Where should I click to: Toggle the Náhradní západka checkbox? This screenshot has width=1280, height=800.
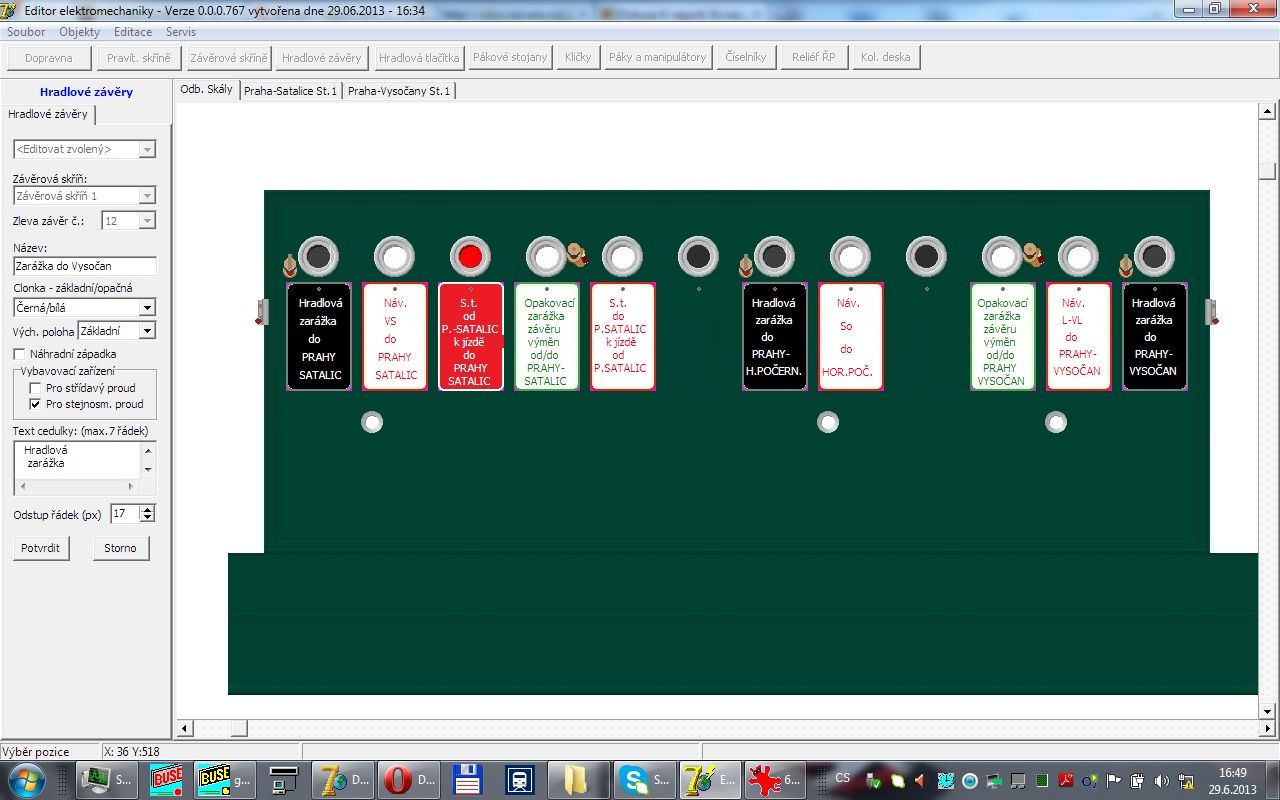pos(19,354)
